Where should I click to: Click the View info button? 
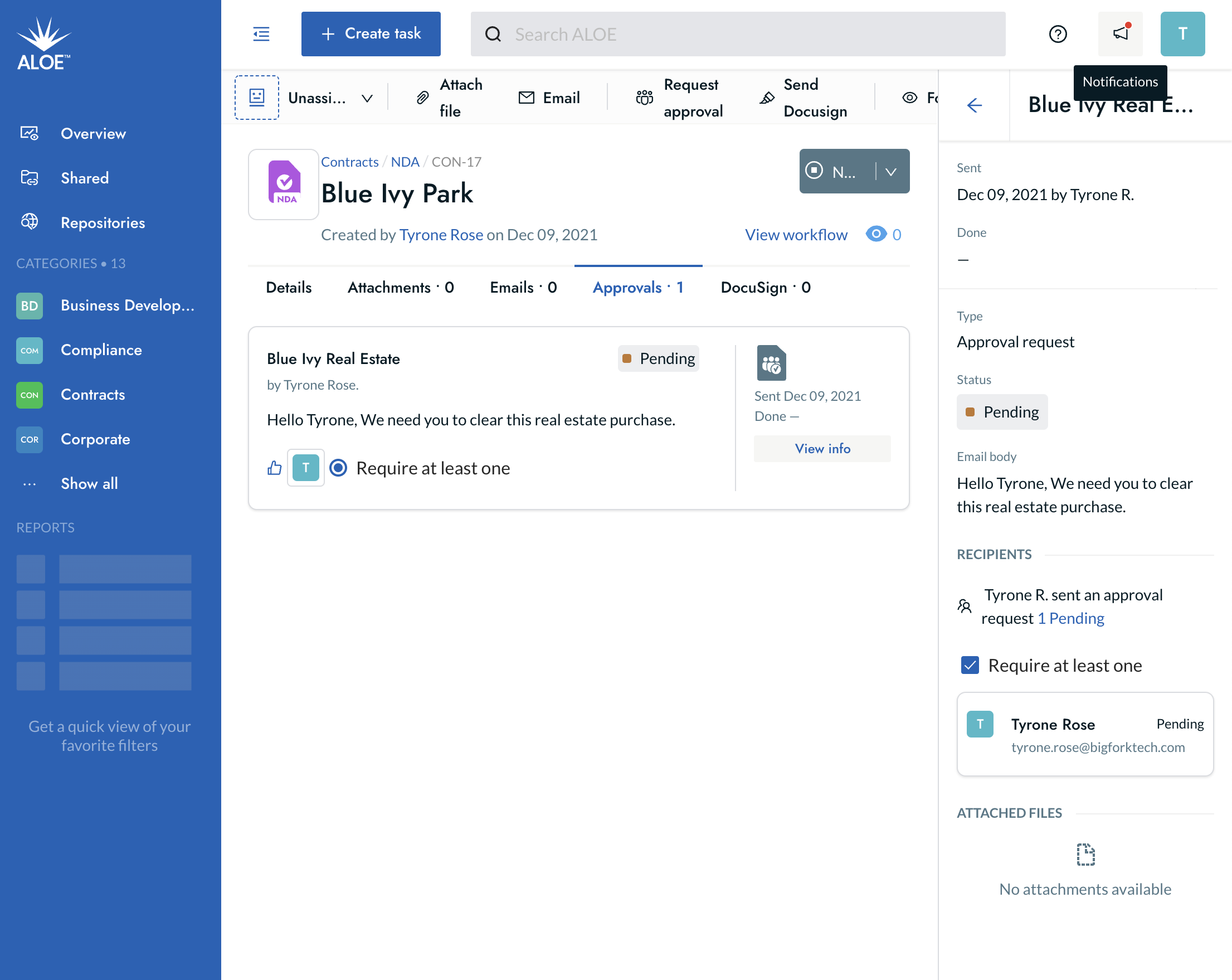822,449
